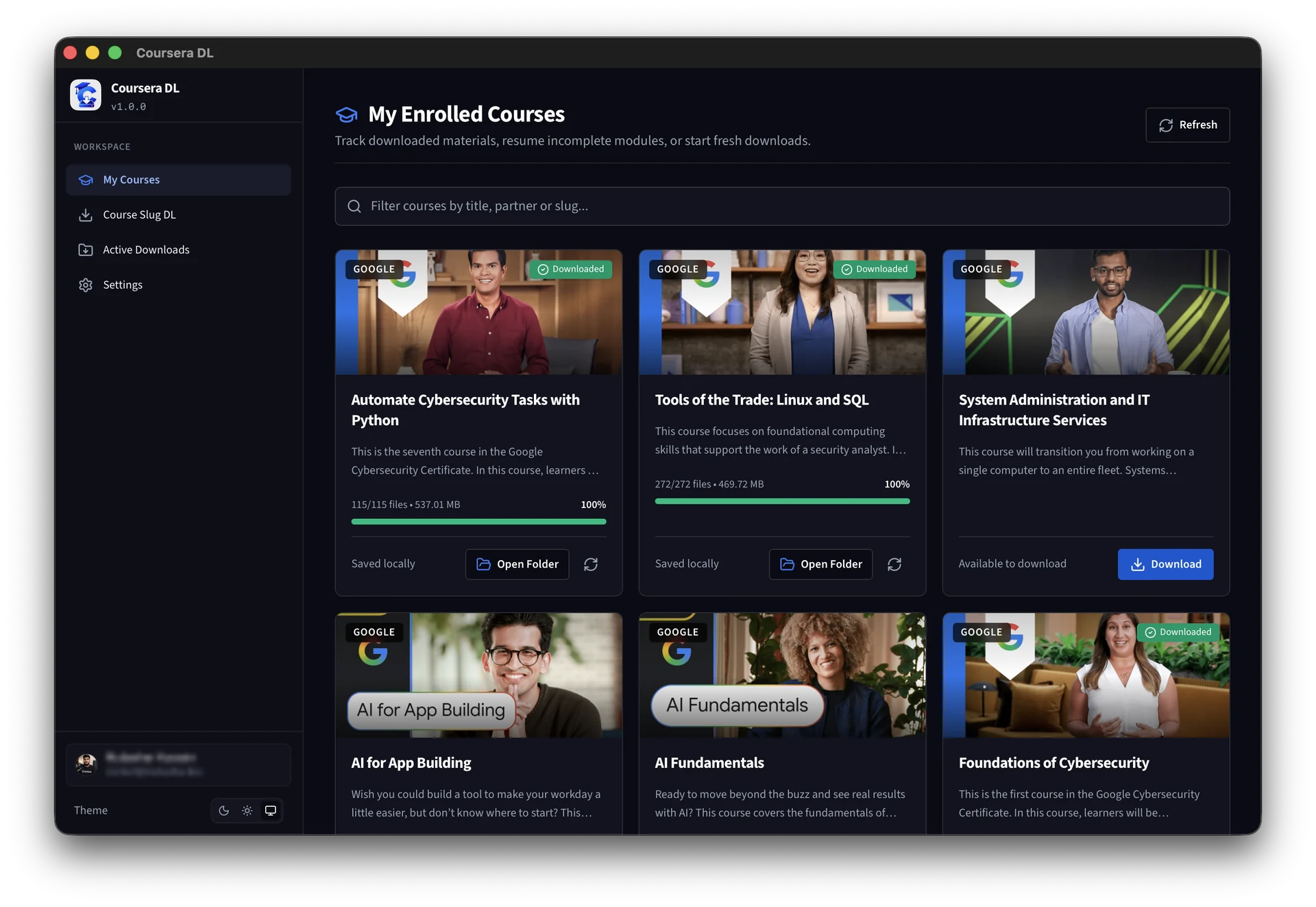The image size is (1316, 907).
Task: Select the dark theme moon icon
Action: [224, 810]
